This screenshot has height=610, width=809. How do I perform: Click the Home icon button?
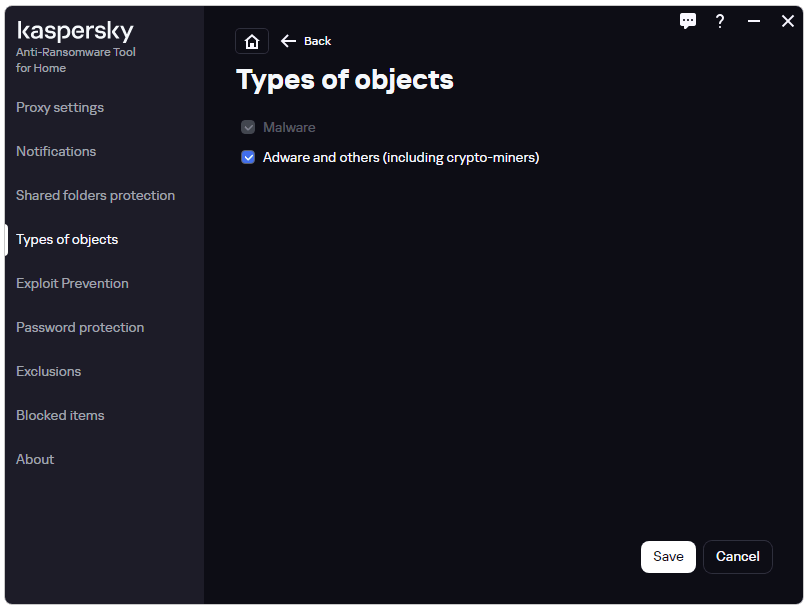click(252, 41)
